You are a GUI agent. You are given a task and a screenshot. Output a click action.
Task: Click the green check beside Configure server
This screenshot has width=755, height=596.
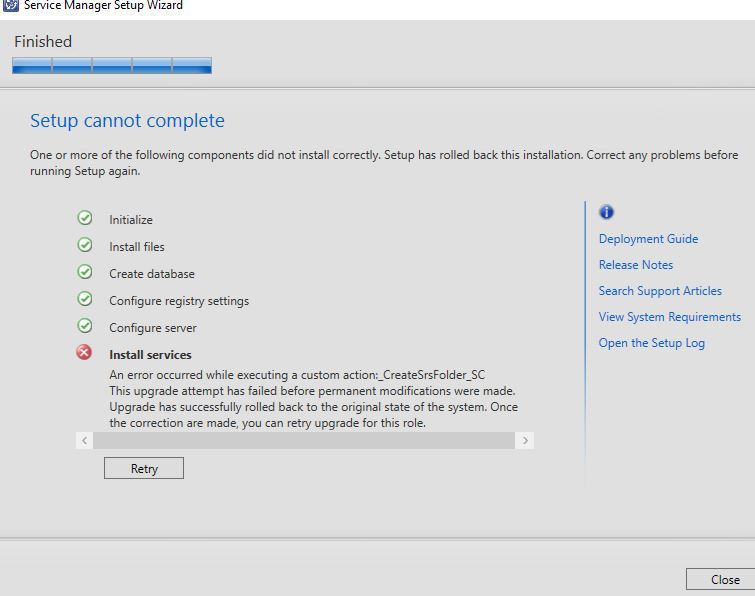click(85, 325)
